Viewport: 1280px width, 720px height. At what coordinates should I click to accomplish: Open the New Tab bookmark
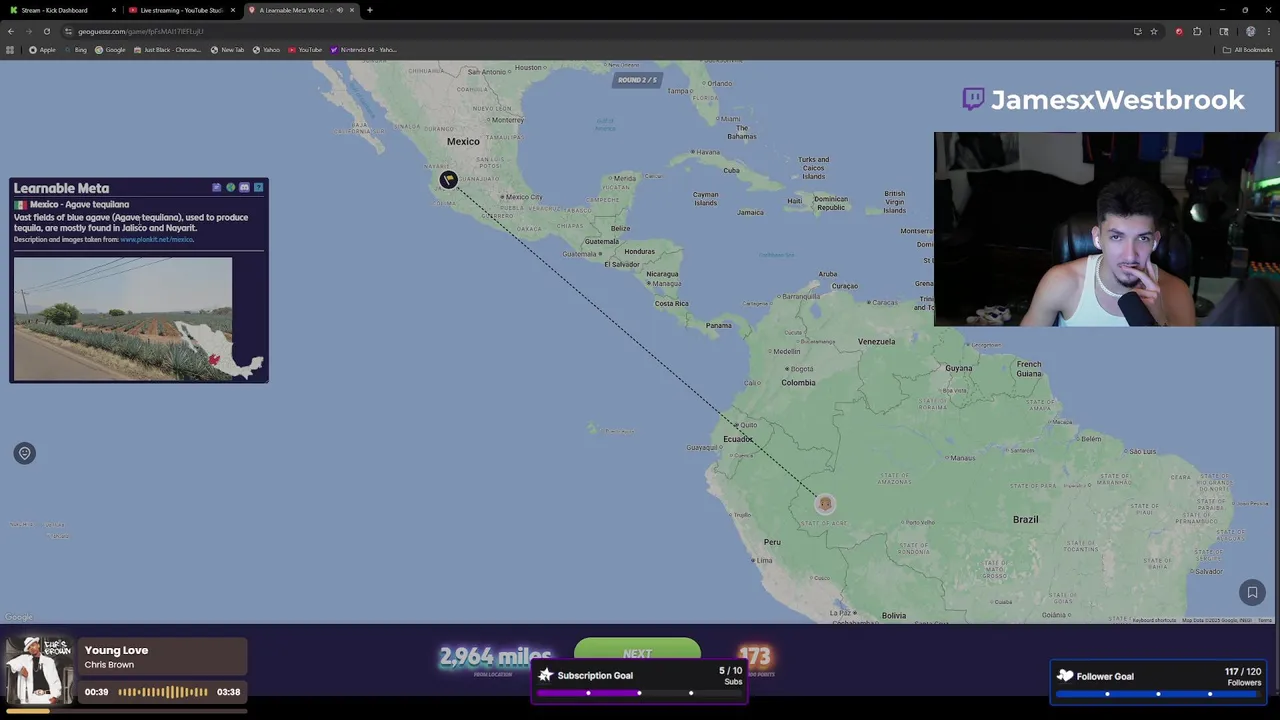point(227,50)
